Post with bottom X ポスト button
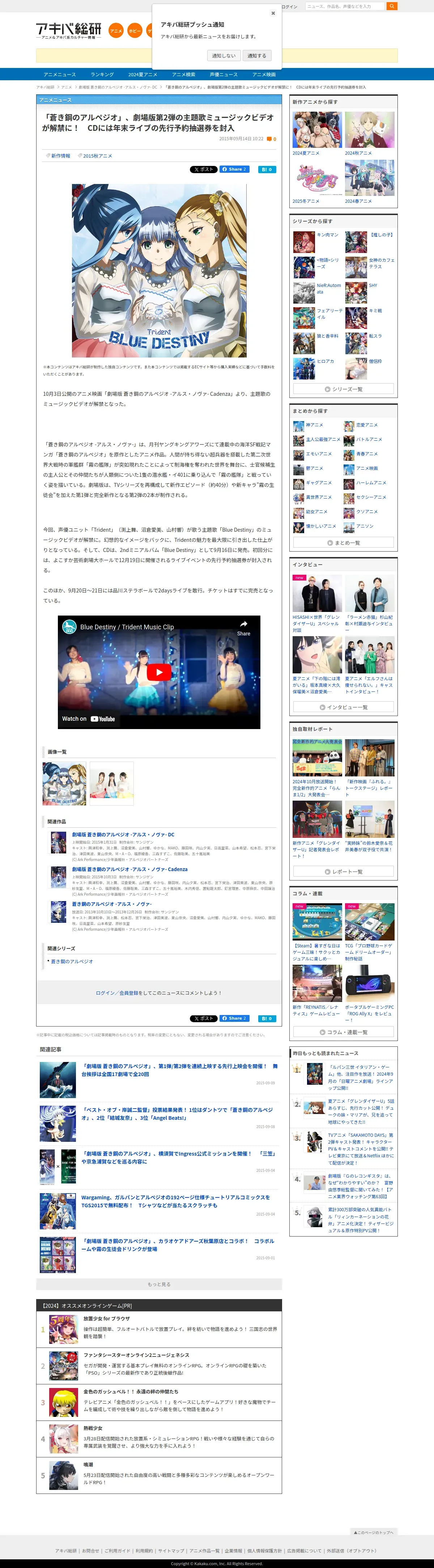Screen dimensions: 434x1568 point(203,1018)
